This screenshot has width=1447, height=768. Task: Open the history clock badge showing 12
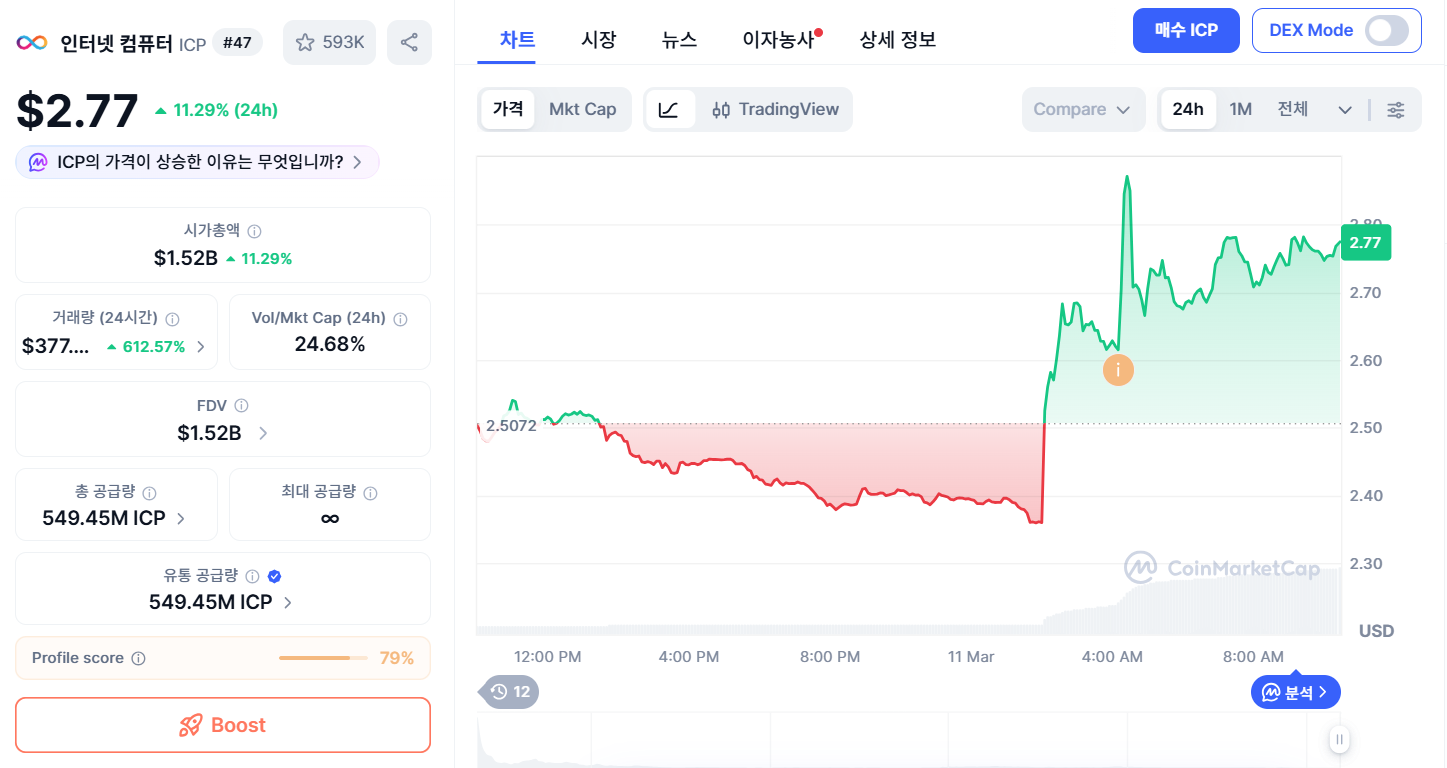[510, 692]
